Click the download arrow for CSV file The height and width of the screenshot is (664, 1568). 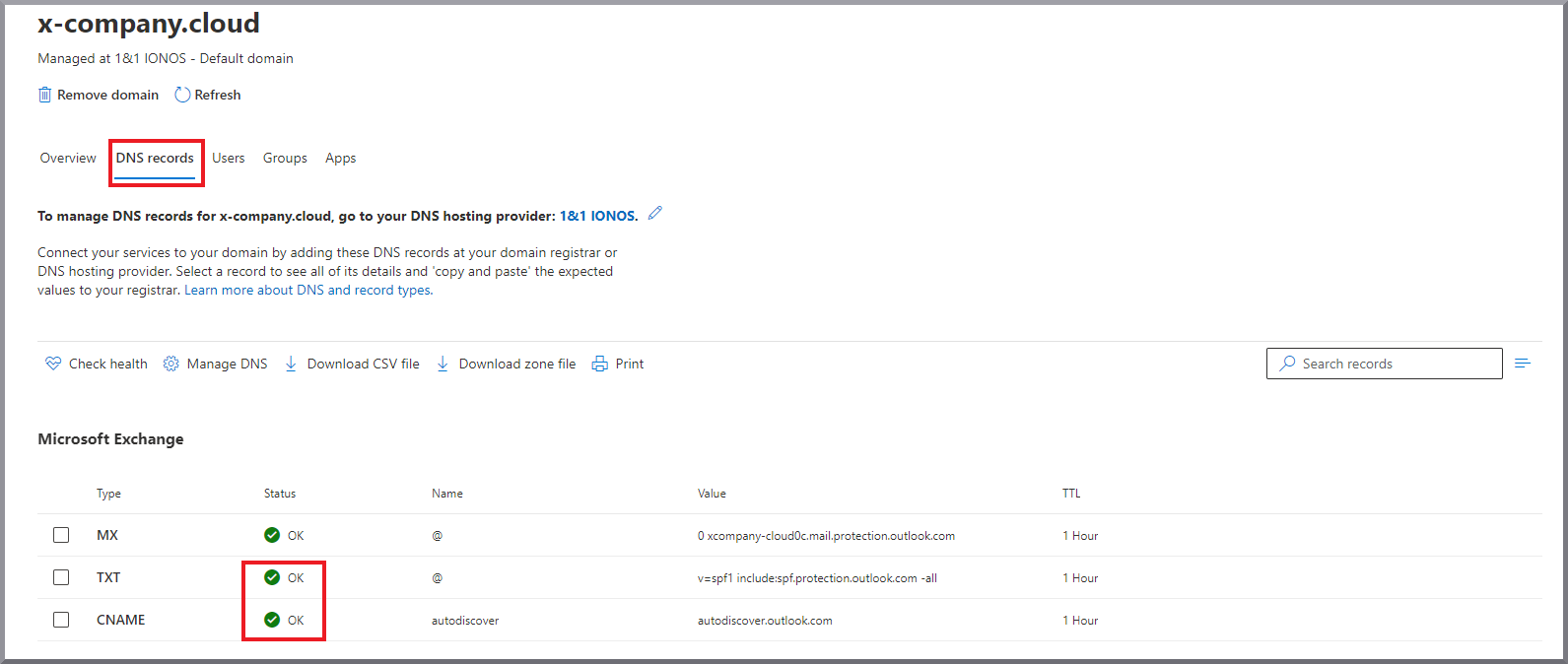point(291,364)
